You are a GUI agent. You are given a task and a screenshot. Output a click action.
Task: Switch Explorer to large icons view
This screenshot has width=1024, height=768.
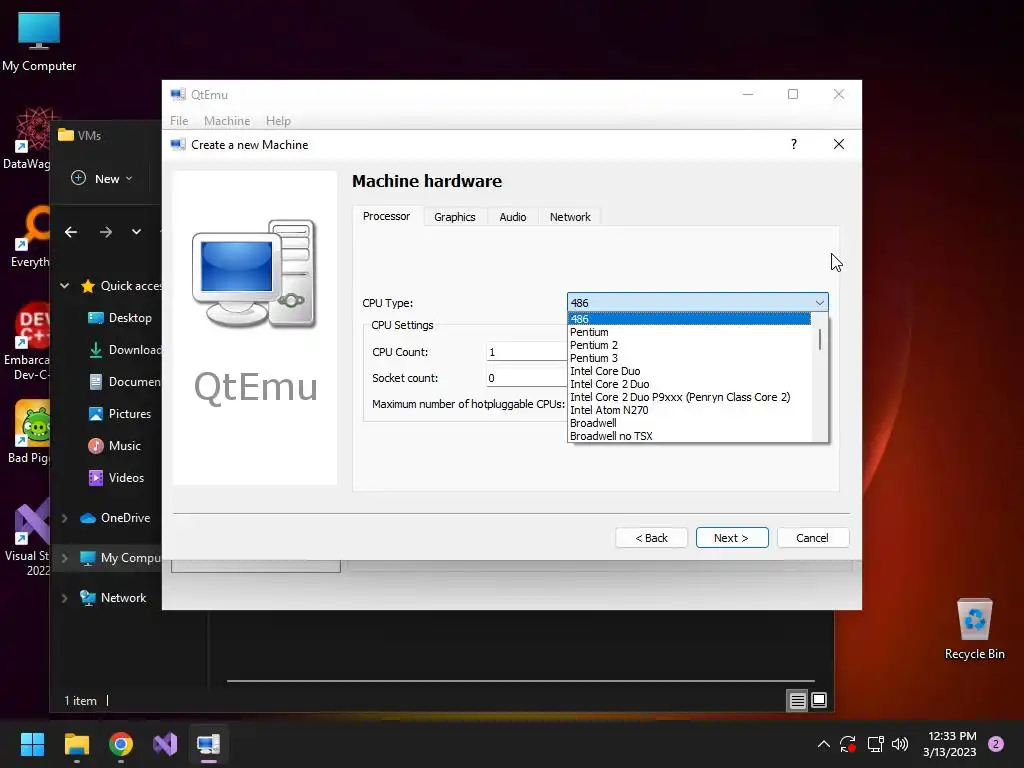coord(819,701)
